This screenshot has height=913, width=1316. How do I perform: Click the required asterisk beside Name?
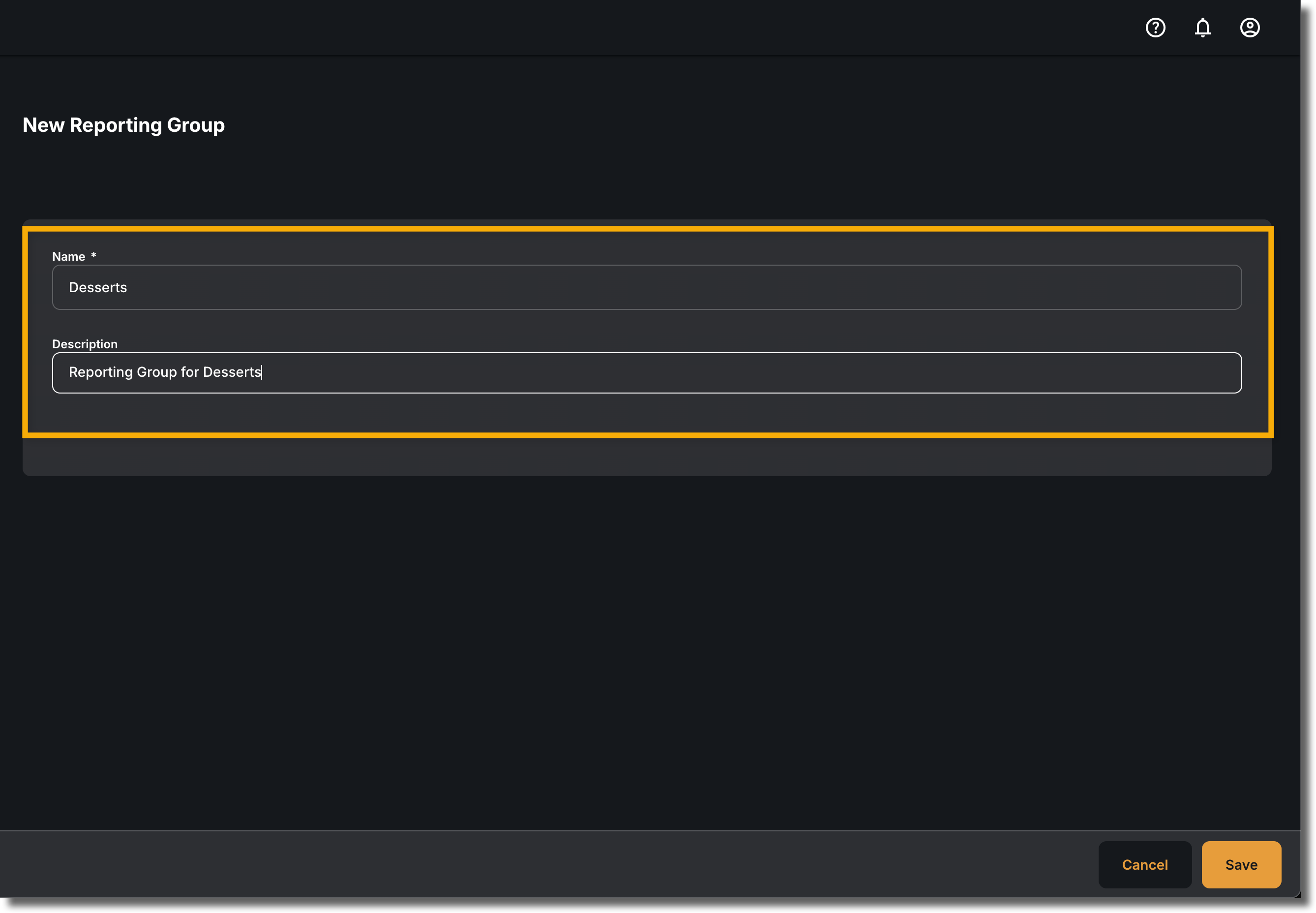(93, 255)
